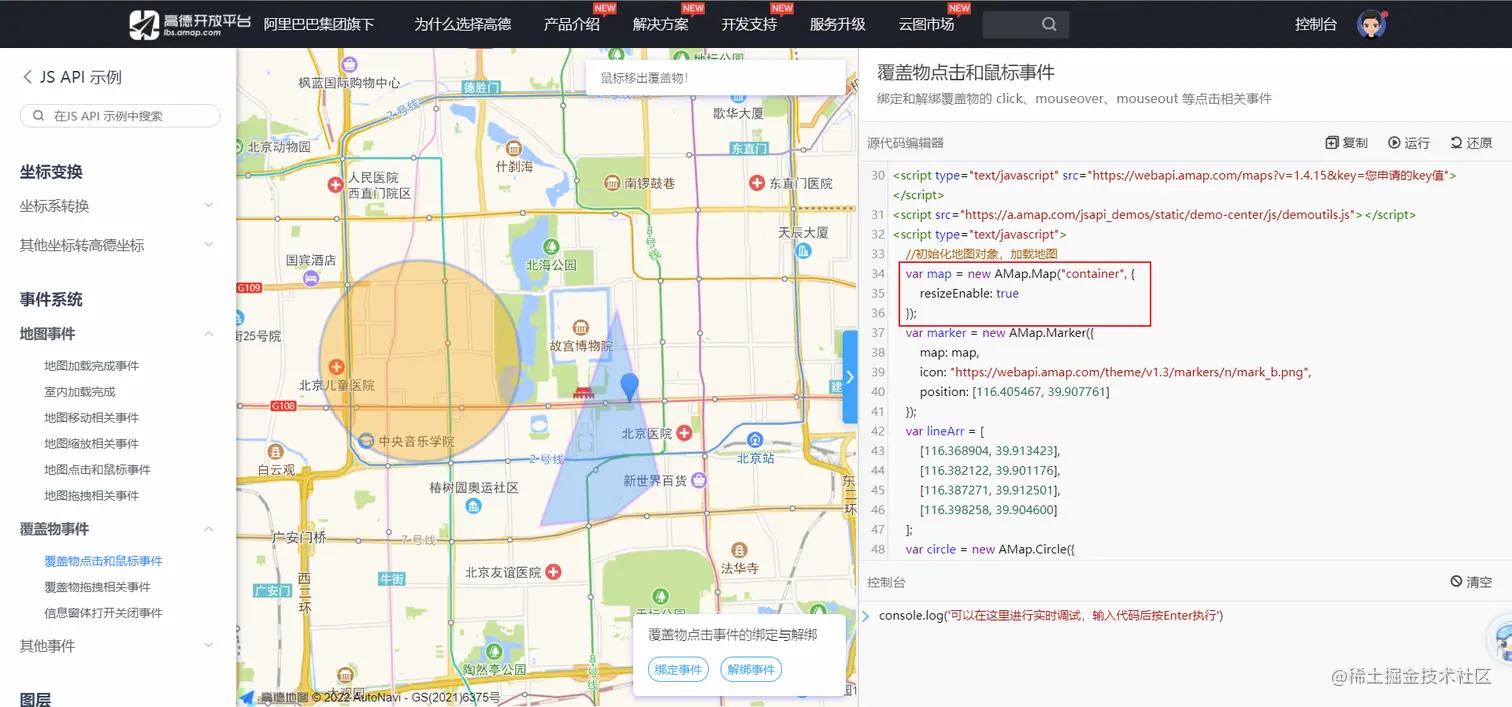Click the 北海公园 park icon
The height and width of the screenshot is (707, 1512).
click(x=551, y=246)
